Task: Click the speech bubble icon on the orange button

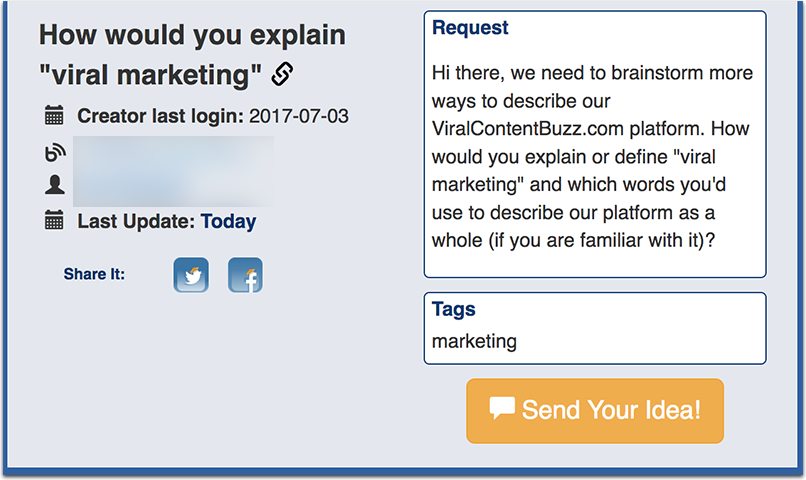Action: tap(502, 408)
